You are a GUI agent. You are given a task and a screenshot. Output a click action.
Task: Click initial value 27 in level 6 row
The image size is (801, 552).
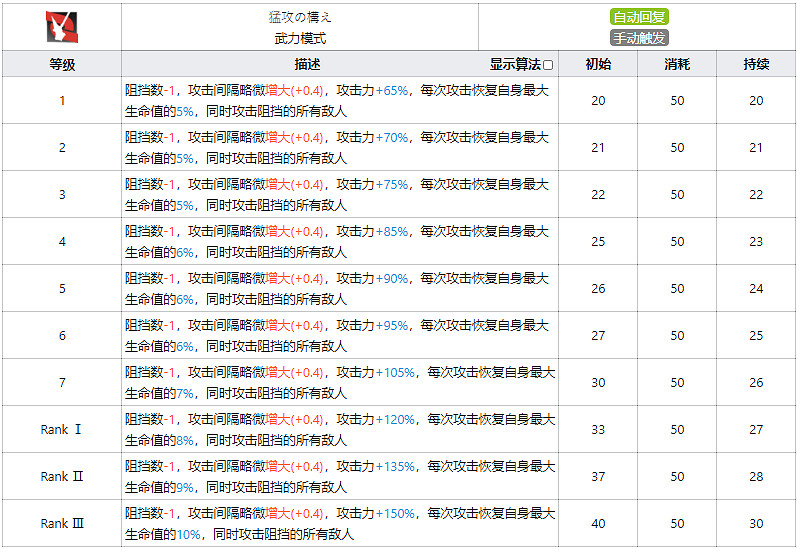point(598,335)
